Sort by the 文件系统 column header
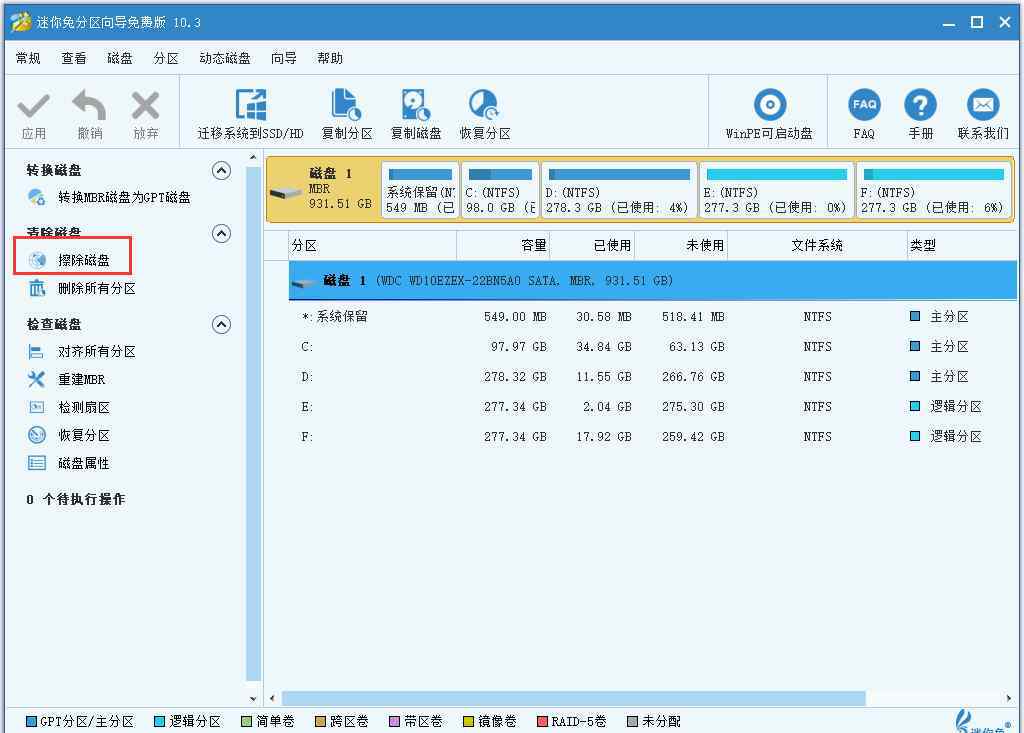Viewport: 1024px width, 733px height. coord(817,246)
